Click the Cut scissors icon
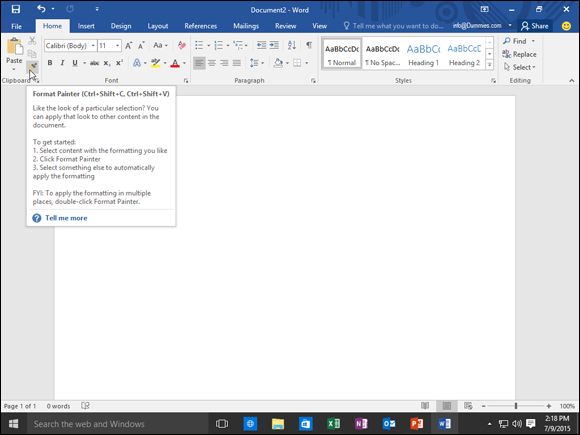Screen dimensions: 580x435 32,40
